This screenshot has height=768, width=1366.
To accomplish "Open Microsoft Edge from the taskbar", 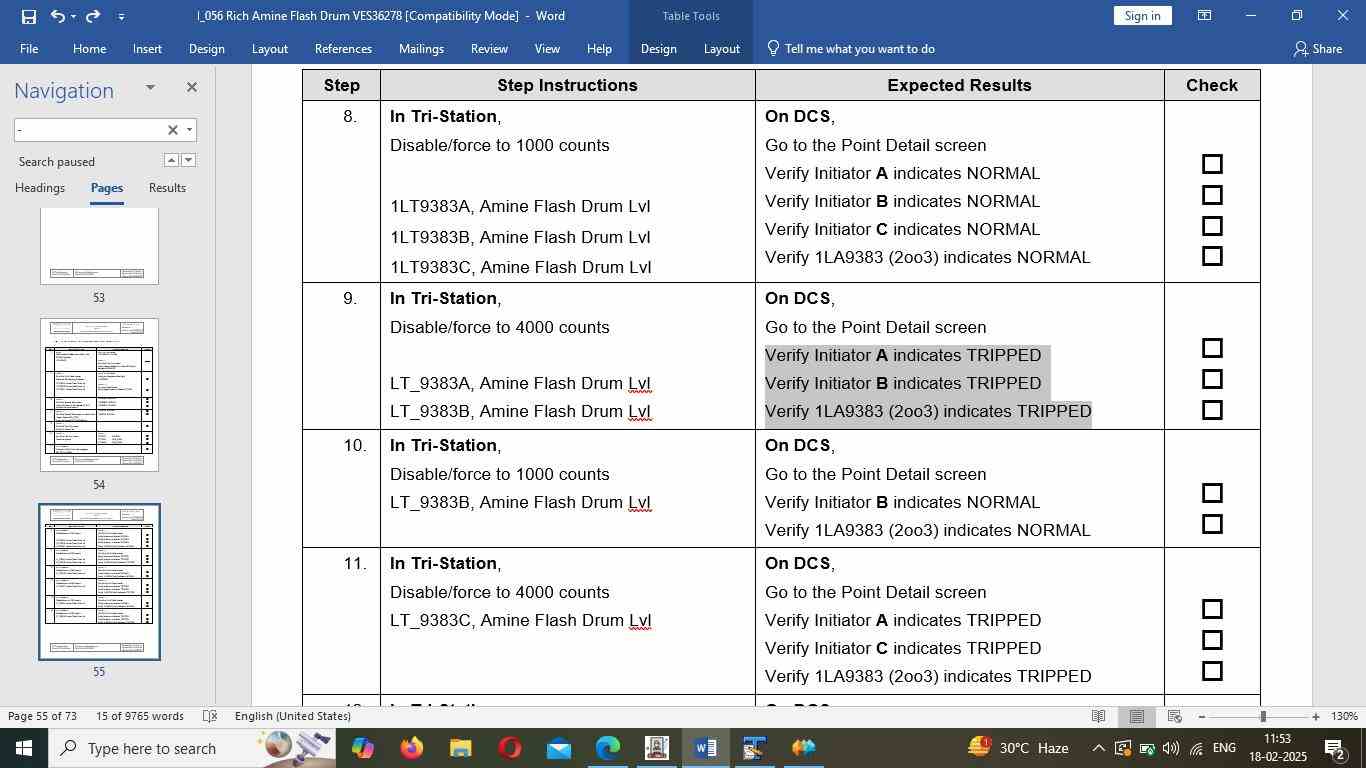I will pos(608,748).
